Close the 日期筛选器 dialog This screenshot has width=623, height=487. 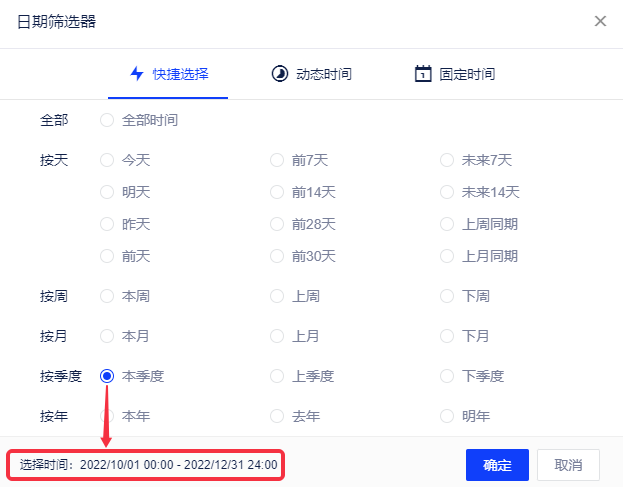600,21
